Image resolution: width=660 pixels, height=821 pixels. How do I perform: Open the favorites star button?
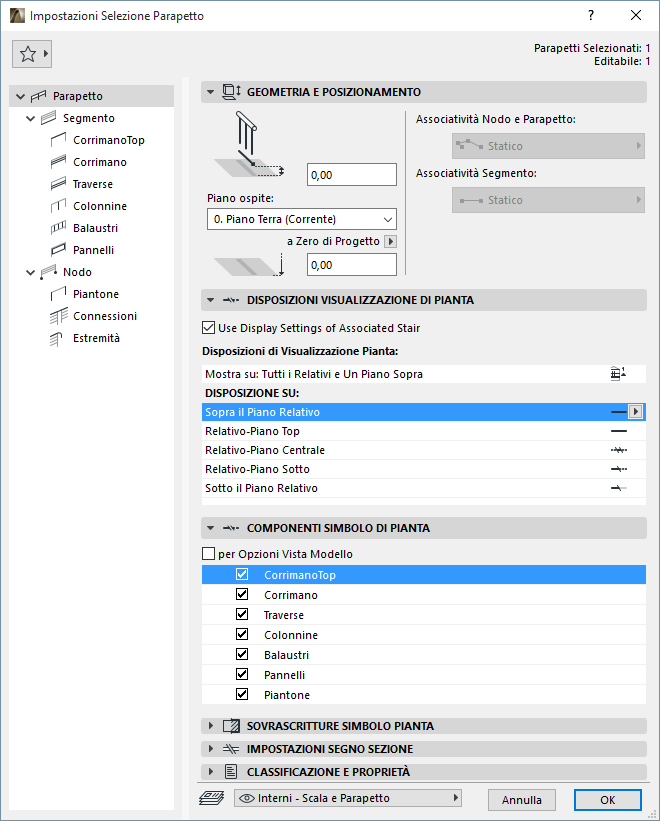point(32,53)
